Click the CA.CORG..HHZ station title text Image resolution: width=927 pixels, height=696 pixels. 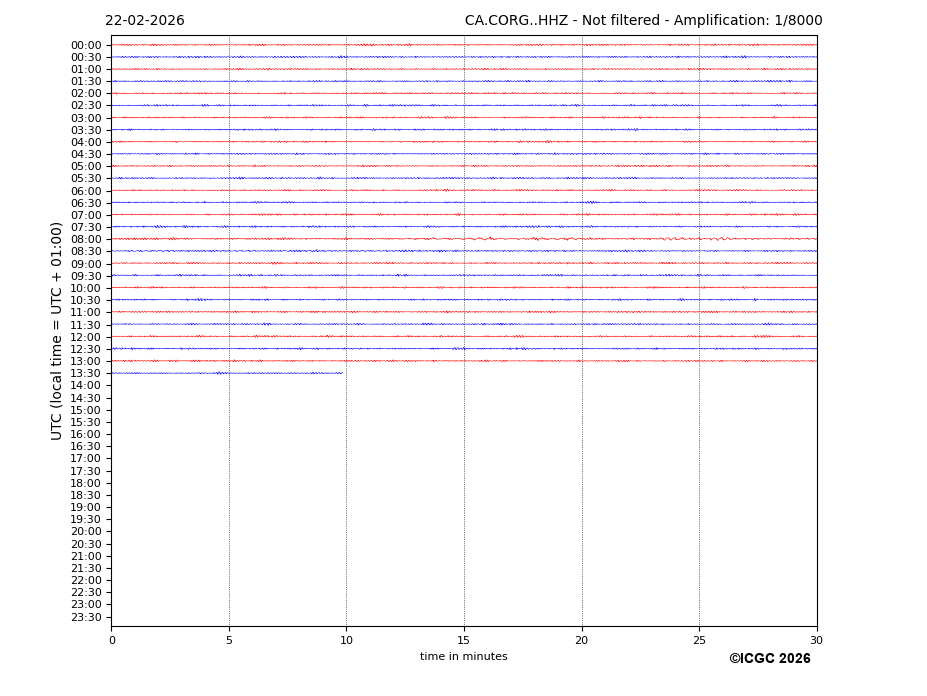pos(643,21)
